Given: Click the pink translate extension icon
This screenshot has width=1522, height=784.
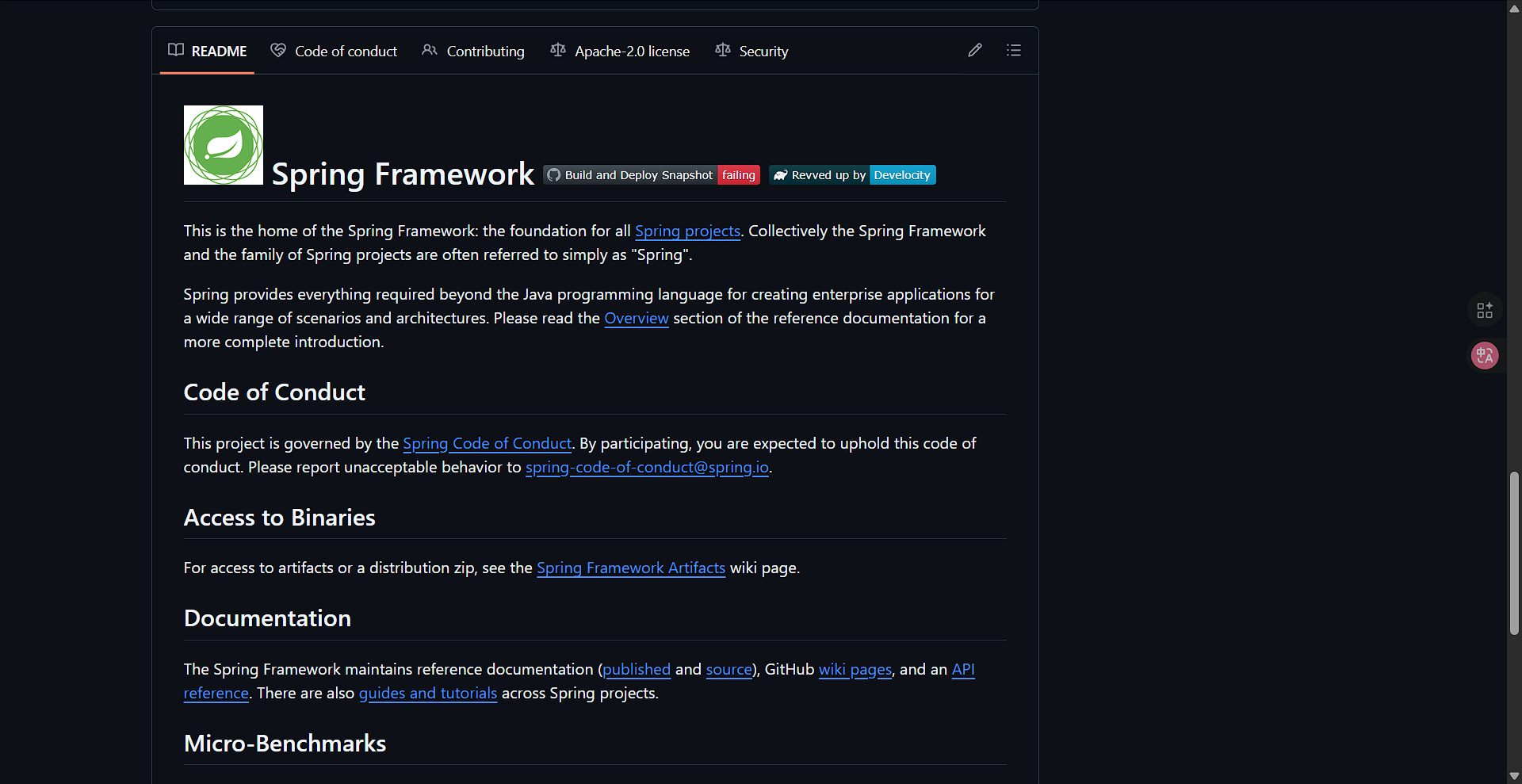Looking at the screenshot, I should pos(1485,355).
